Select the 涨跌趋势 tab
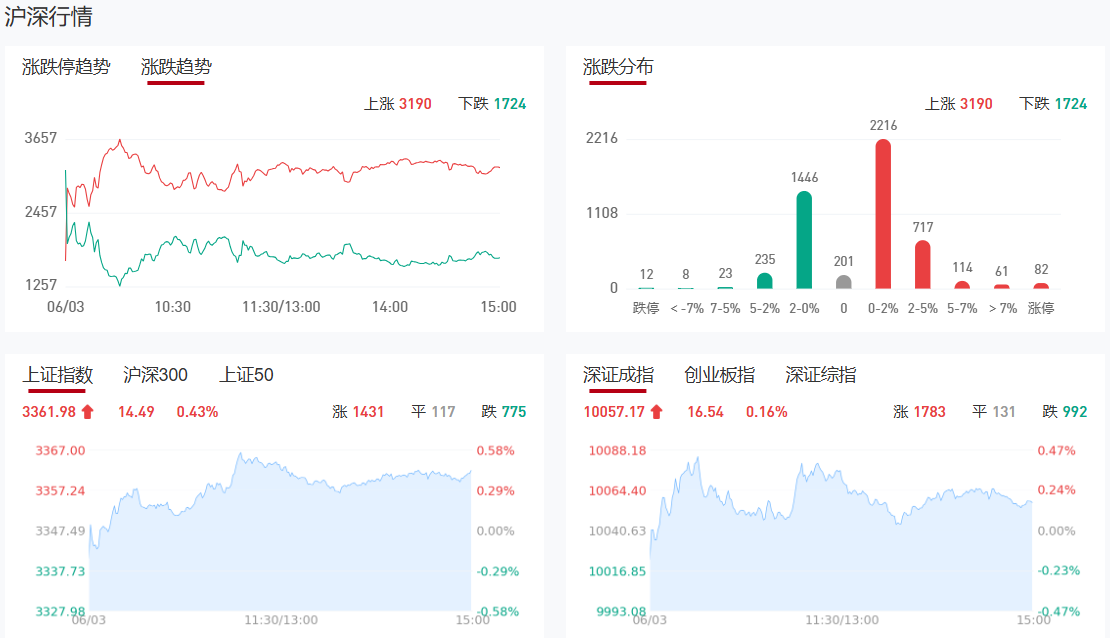The image size is (1110, 638). point(176,68)
